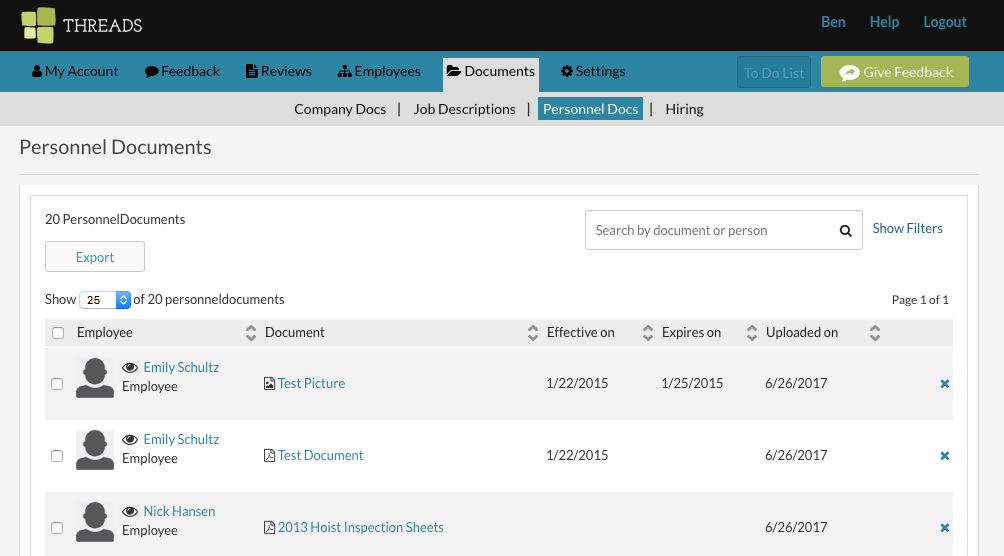The height and width of the screenshot is (556, 1004).
Task: Delete the Test Document row
Action: coord(944,456)
